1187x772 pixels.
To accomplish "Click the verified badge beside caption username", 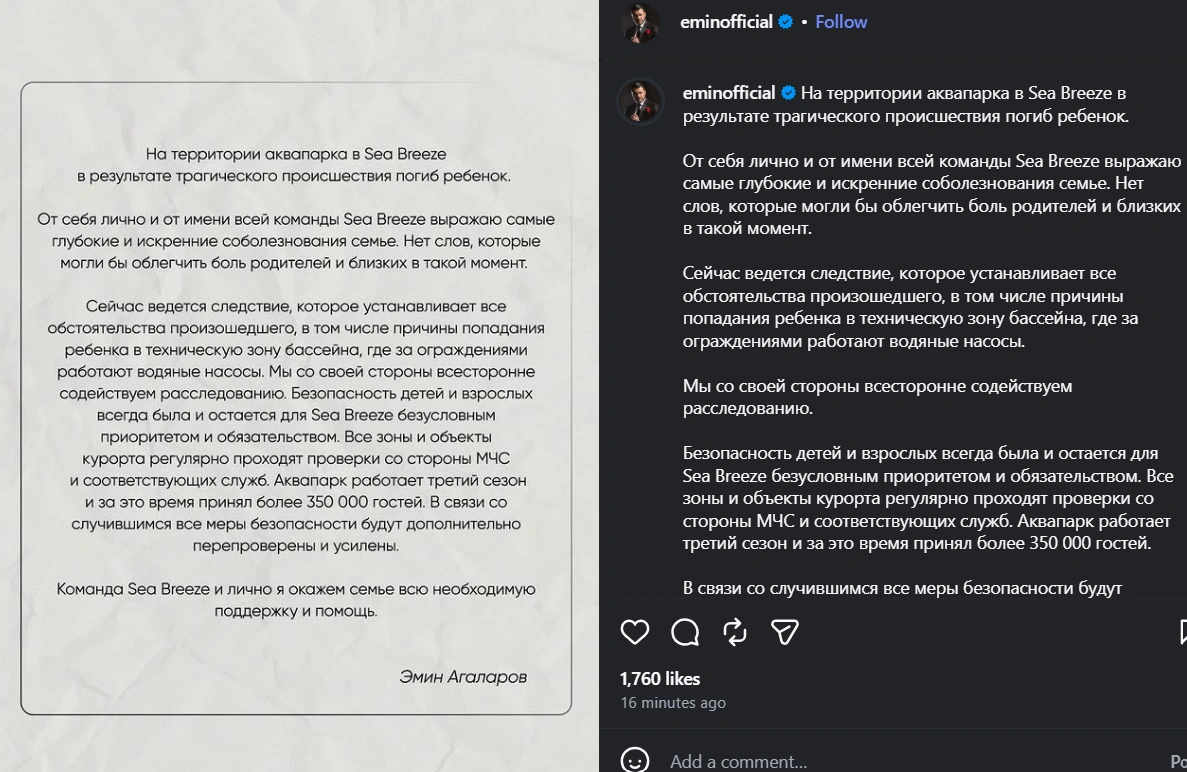I will pyautogui.click(x=788, y=93).
